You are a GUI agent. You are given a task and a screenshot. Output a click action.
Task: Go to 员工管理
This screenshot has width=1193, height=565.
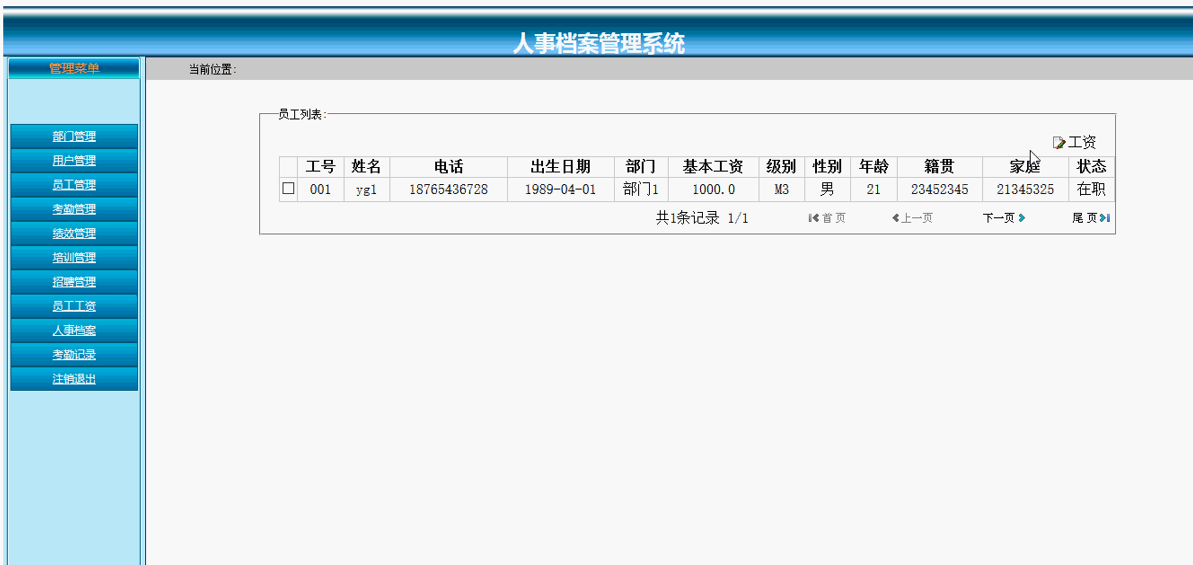click(74, 186)
